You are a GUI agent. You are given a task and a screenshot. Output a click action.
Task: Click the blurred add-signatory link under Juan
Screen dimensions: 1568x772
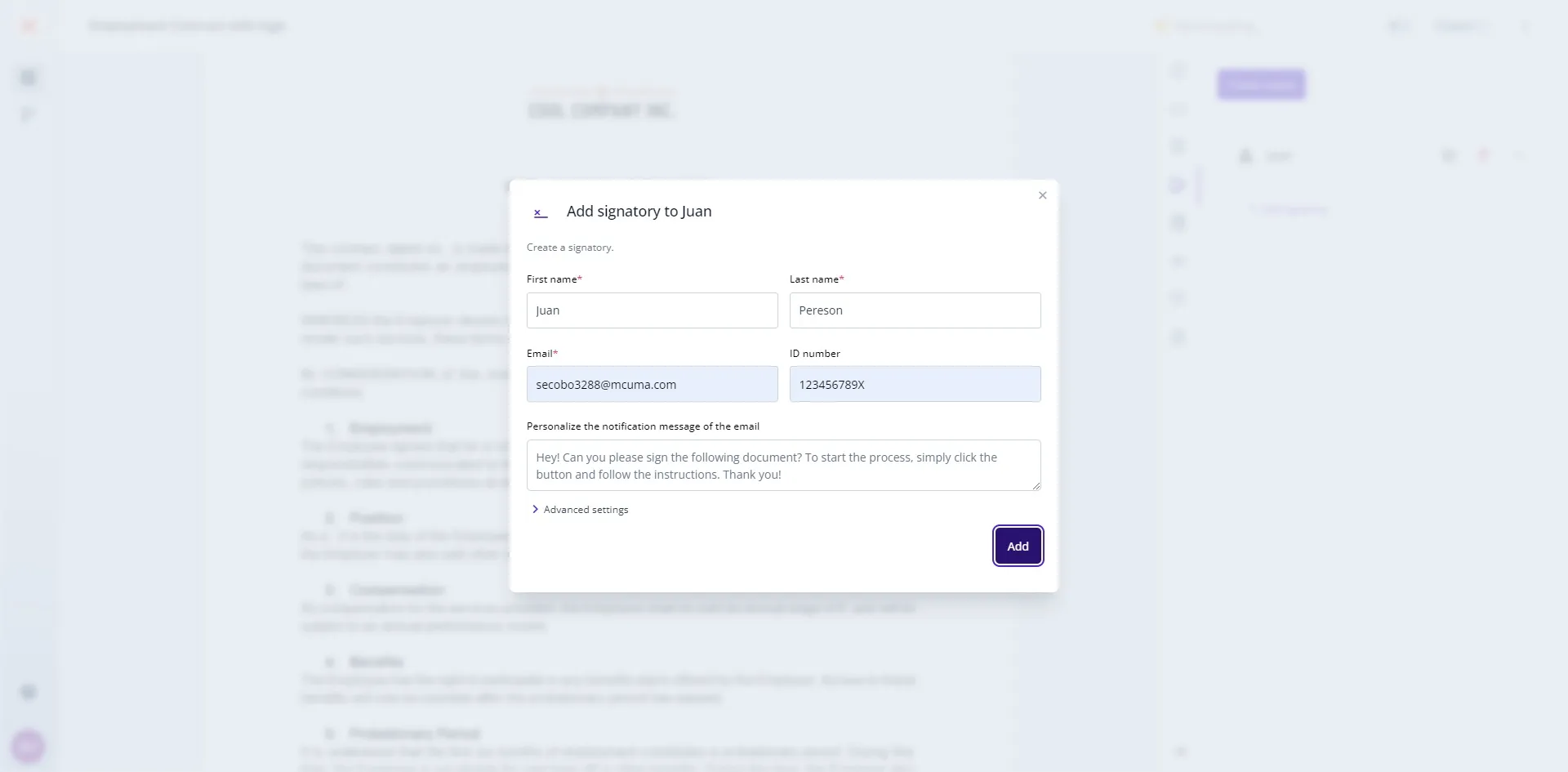point(1290,210)
